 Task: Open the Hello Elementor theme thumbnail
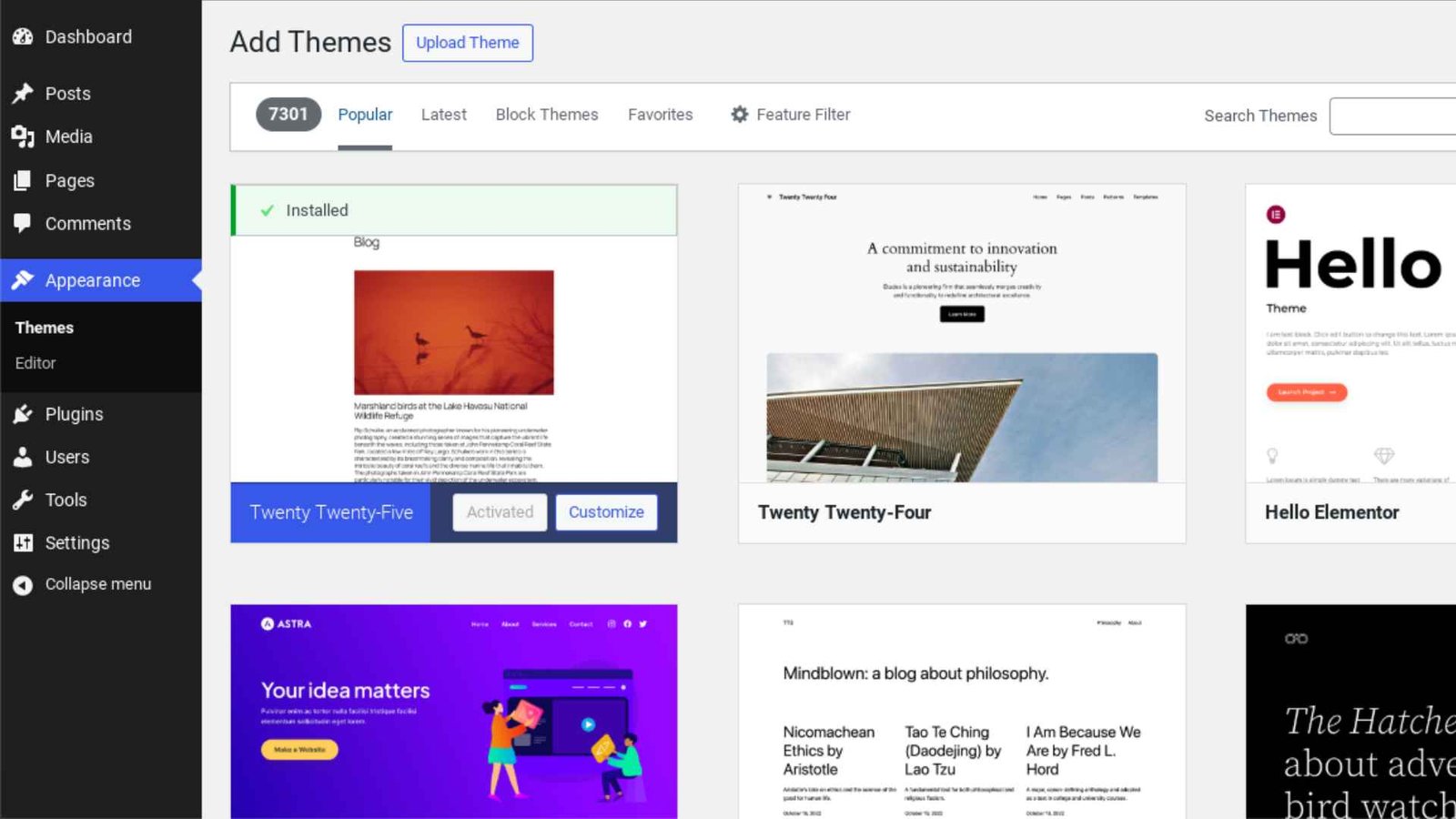(1350, 333)
